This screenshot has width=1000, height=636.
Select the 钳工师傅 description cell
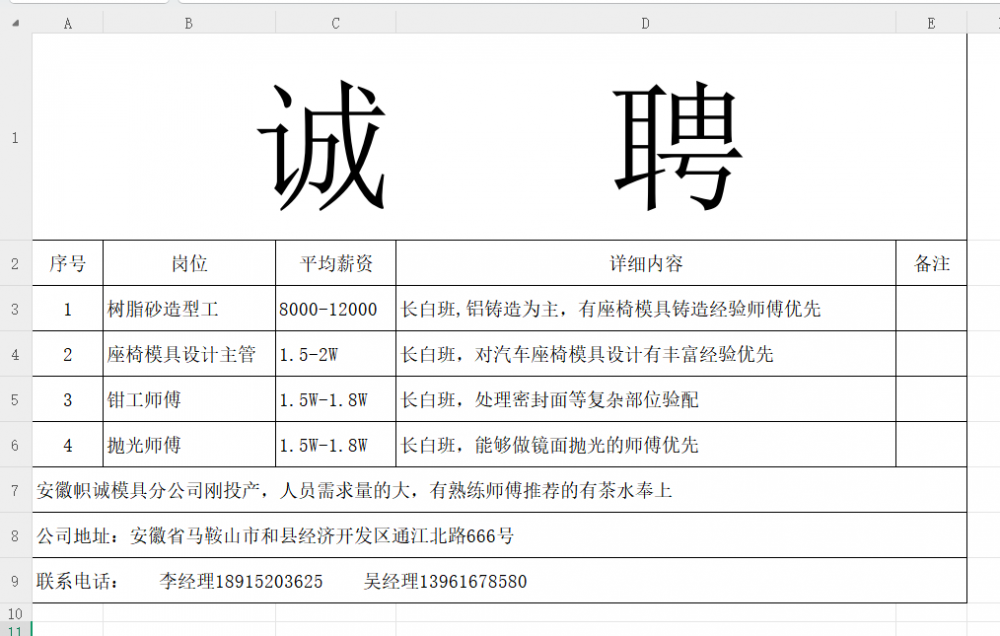(646, 400)
